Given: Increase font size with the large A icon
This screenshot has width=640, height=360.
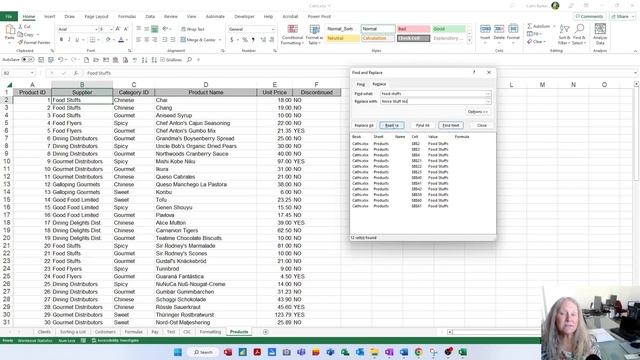Looking at the screenshot, I should tap(118, 29).
